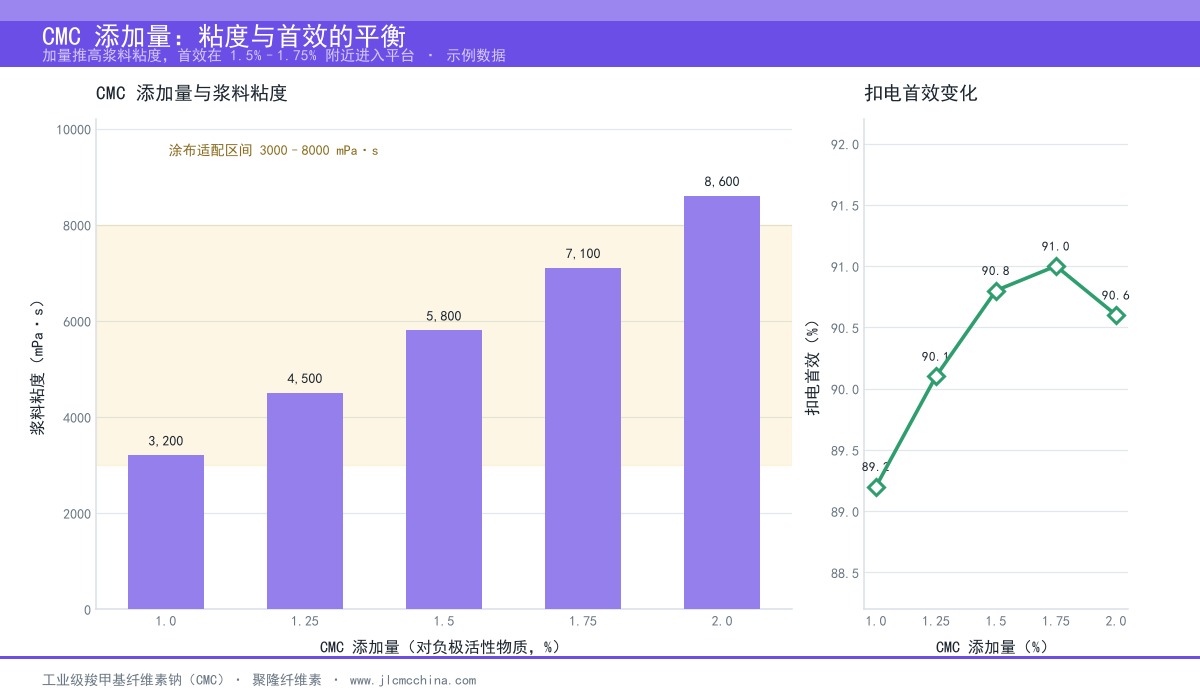The width and height of the screenshot is (1200, 700).
Task: Click the line chart y-axis label '扣电首效（%）'
Action: coord(813,367)
